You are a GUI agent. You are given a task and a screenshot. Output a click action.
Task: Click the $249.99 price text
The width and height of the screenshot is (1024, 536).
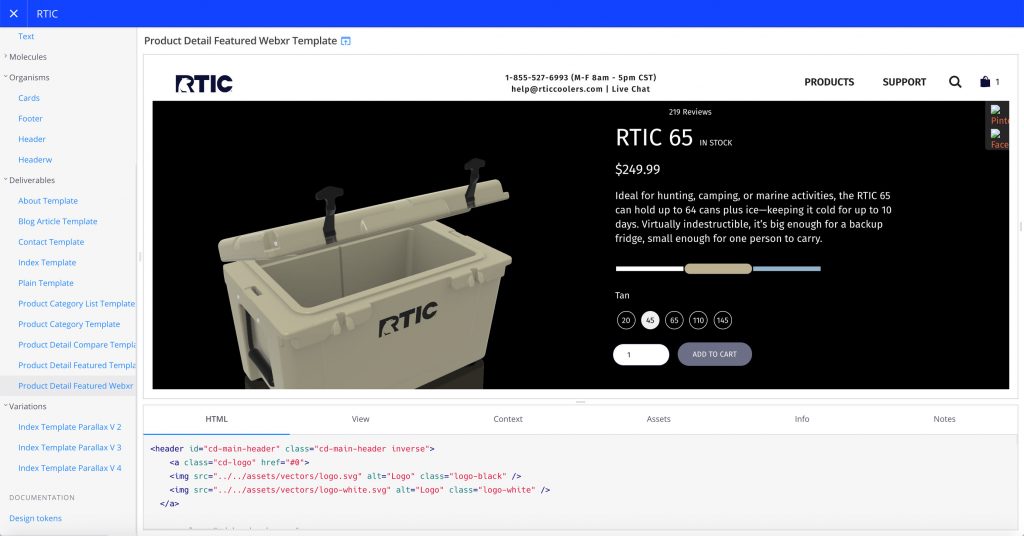pos(637,170)
